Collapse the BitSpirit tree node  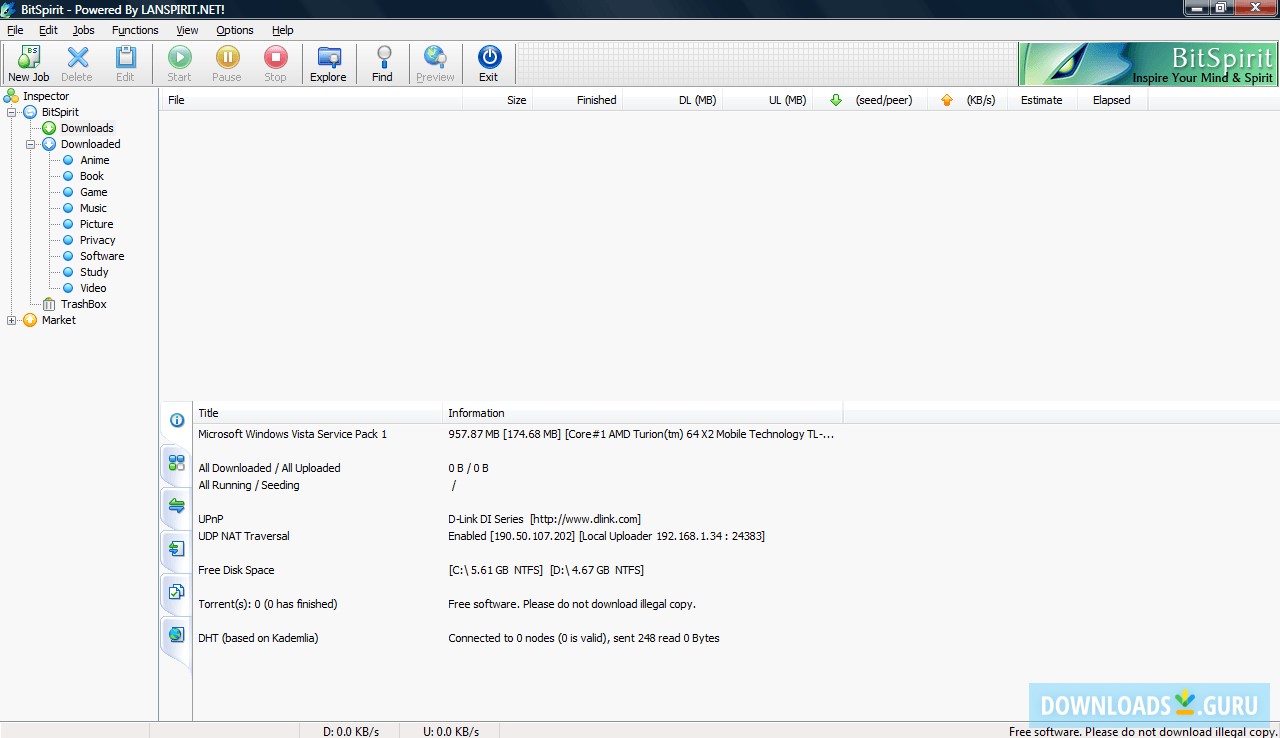coord(12,112)
